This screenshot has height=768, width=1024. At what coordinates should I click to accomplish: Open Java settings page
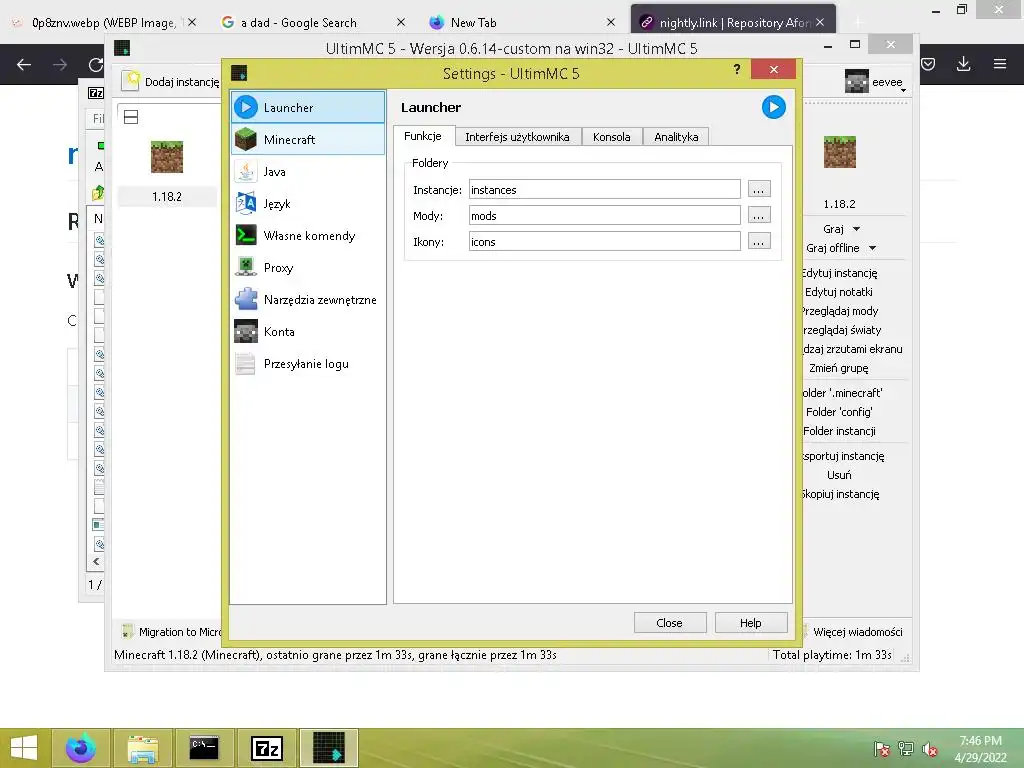(x=308, y=171)
